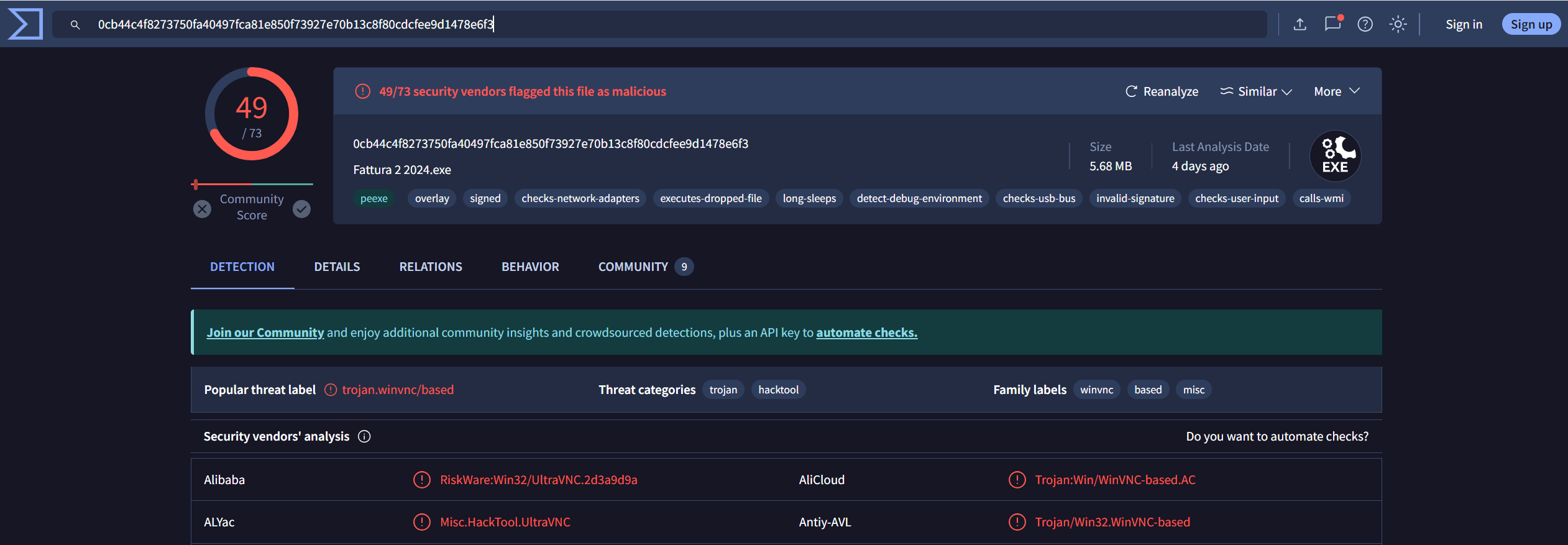Click the warning icon beside 49/73 vendors flagged
Screen dimensions: 1568x545
click(x=362, y=91)
